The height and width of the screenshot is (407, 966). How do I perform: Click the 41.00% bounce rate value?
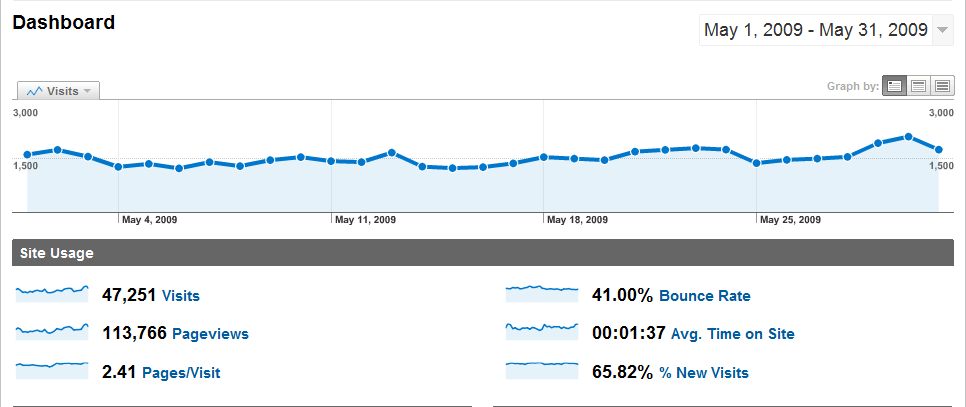(622, 295)
